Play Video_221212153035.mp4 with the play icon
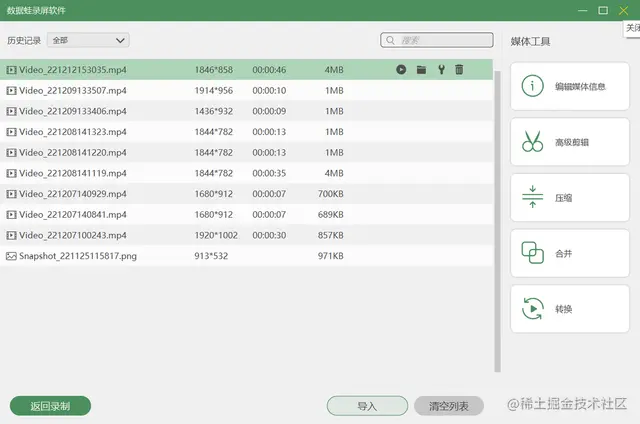640x424 pixels. click(401, 69)
